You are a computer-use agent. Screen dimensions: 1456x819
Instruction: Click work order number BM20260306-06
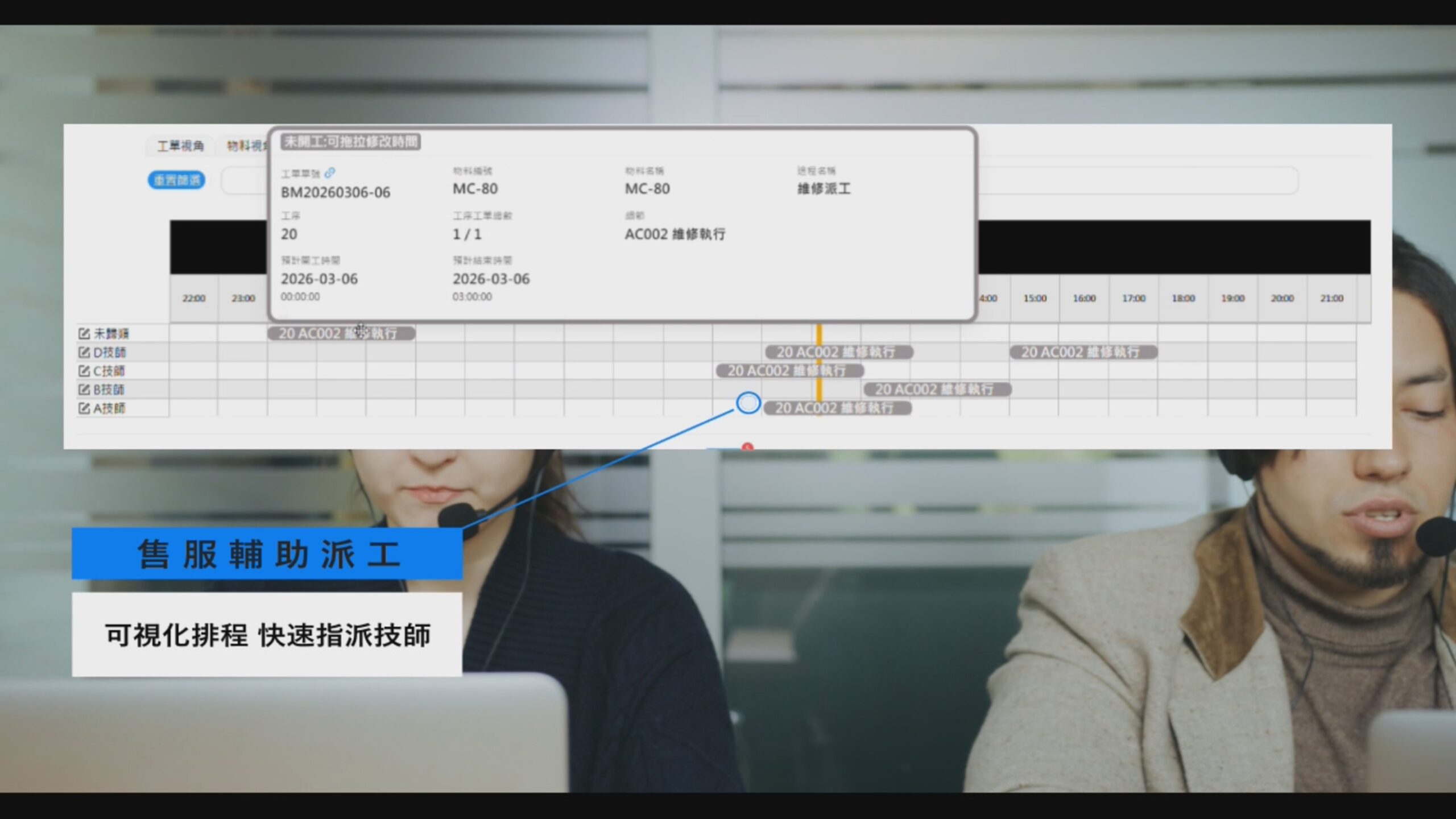336,192
